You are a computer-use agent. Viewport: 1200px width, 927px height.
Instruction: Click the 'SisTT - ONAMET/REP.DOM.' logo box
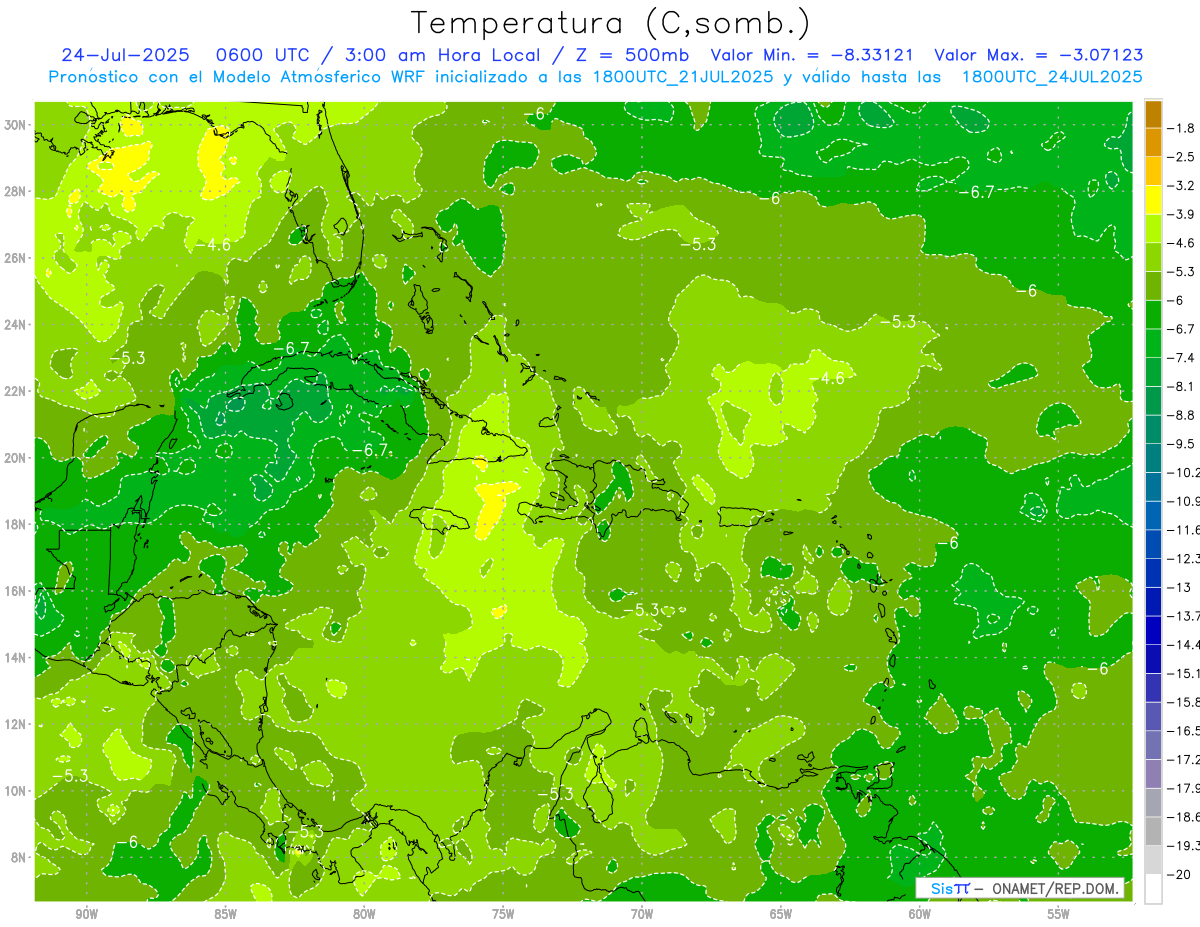pos(1020,888)
